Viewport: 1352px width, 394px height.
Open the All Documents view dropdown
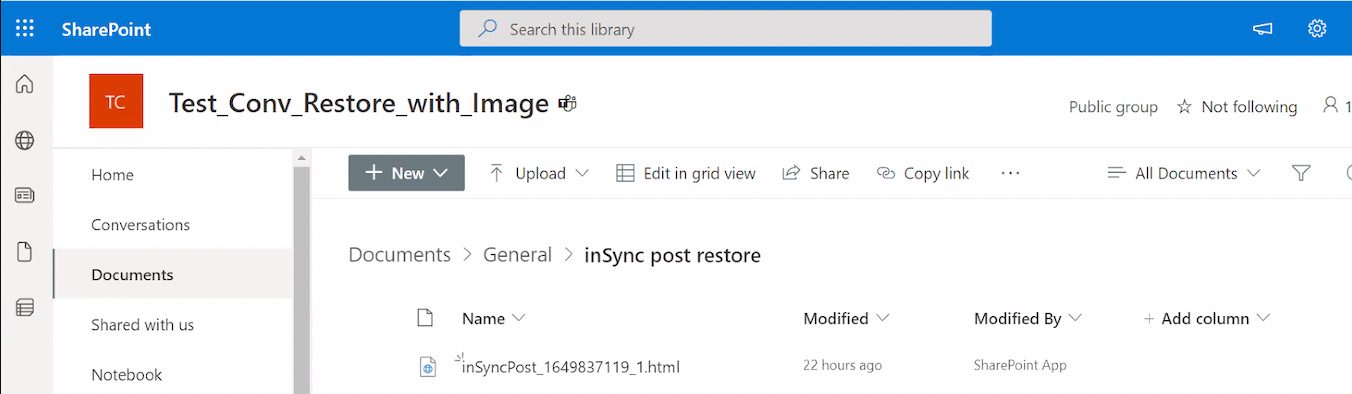[1184, 173]
